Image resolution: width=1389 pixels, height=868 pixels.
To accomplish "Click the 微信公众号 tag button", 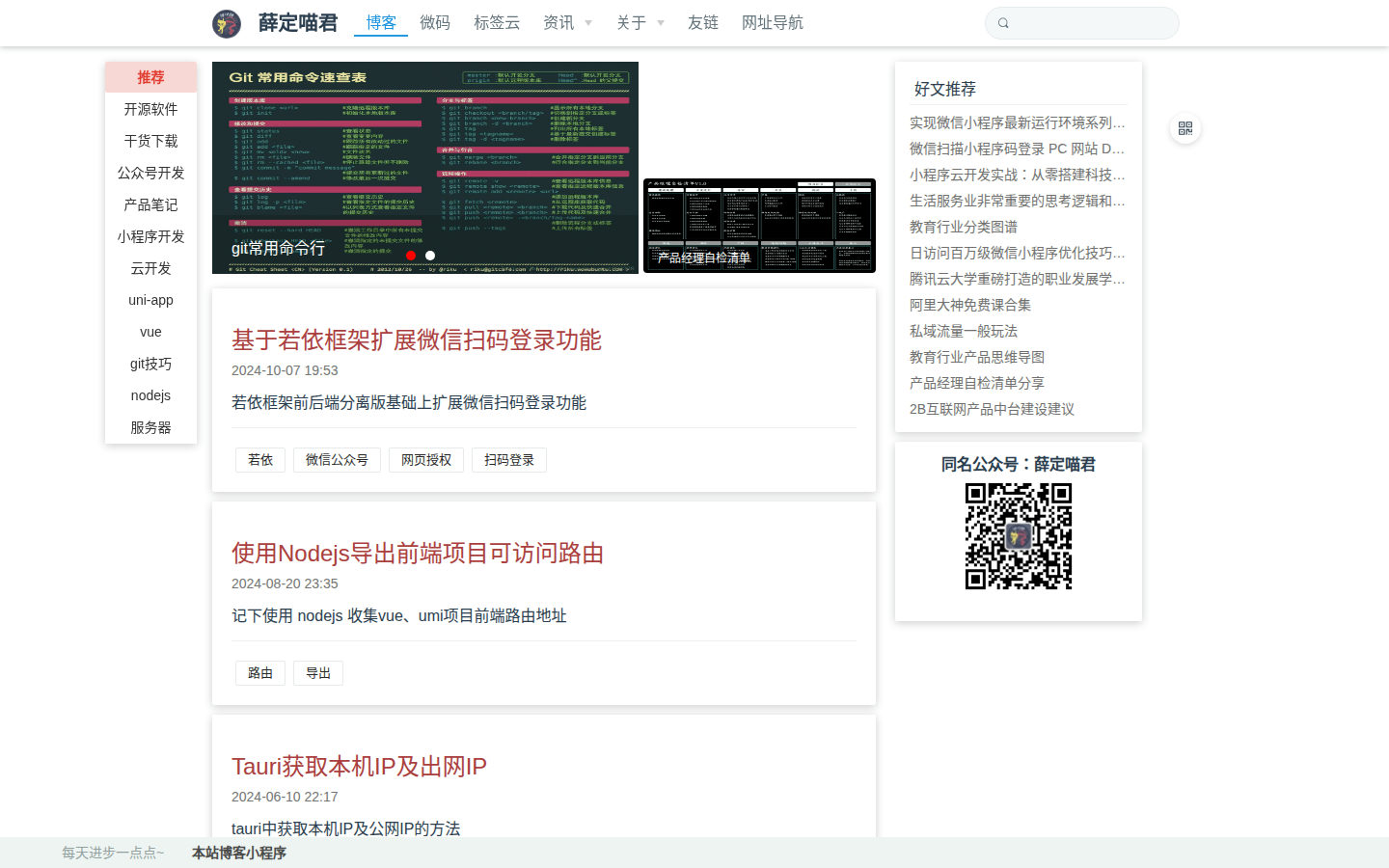I will pyautogui.click(x=337, y=460).
